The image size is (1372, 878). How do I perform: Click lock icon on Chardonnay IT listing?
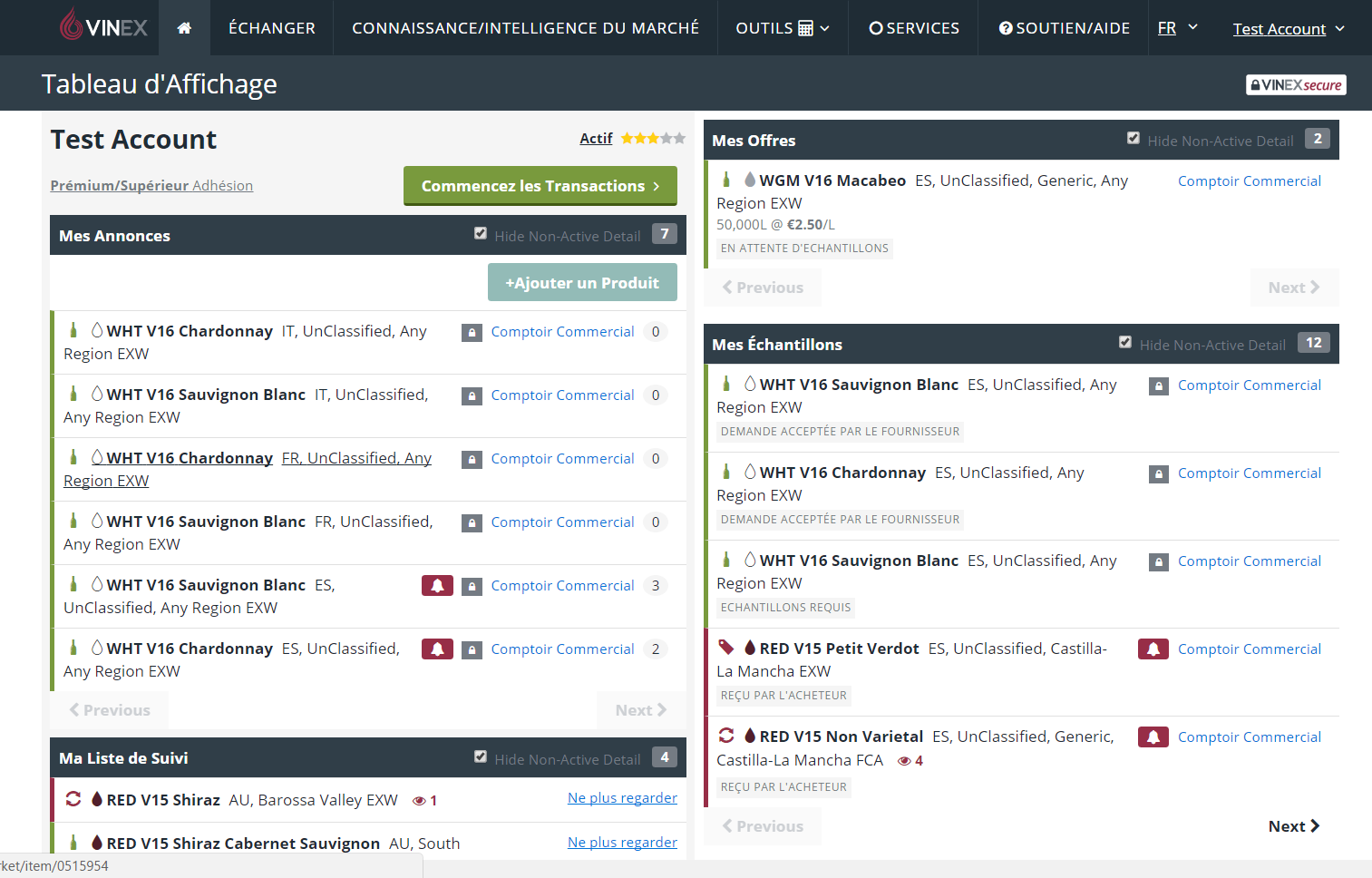coord(472,333)
